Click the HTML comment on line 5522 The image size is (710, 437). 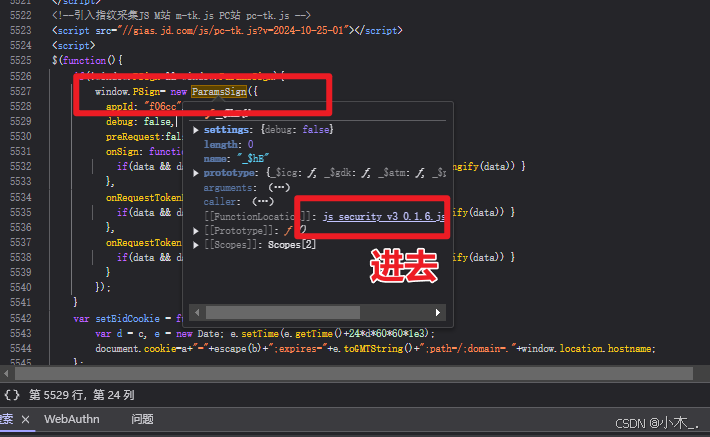pyautogui.click(x=182, y=15)
